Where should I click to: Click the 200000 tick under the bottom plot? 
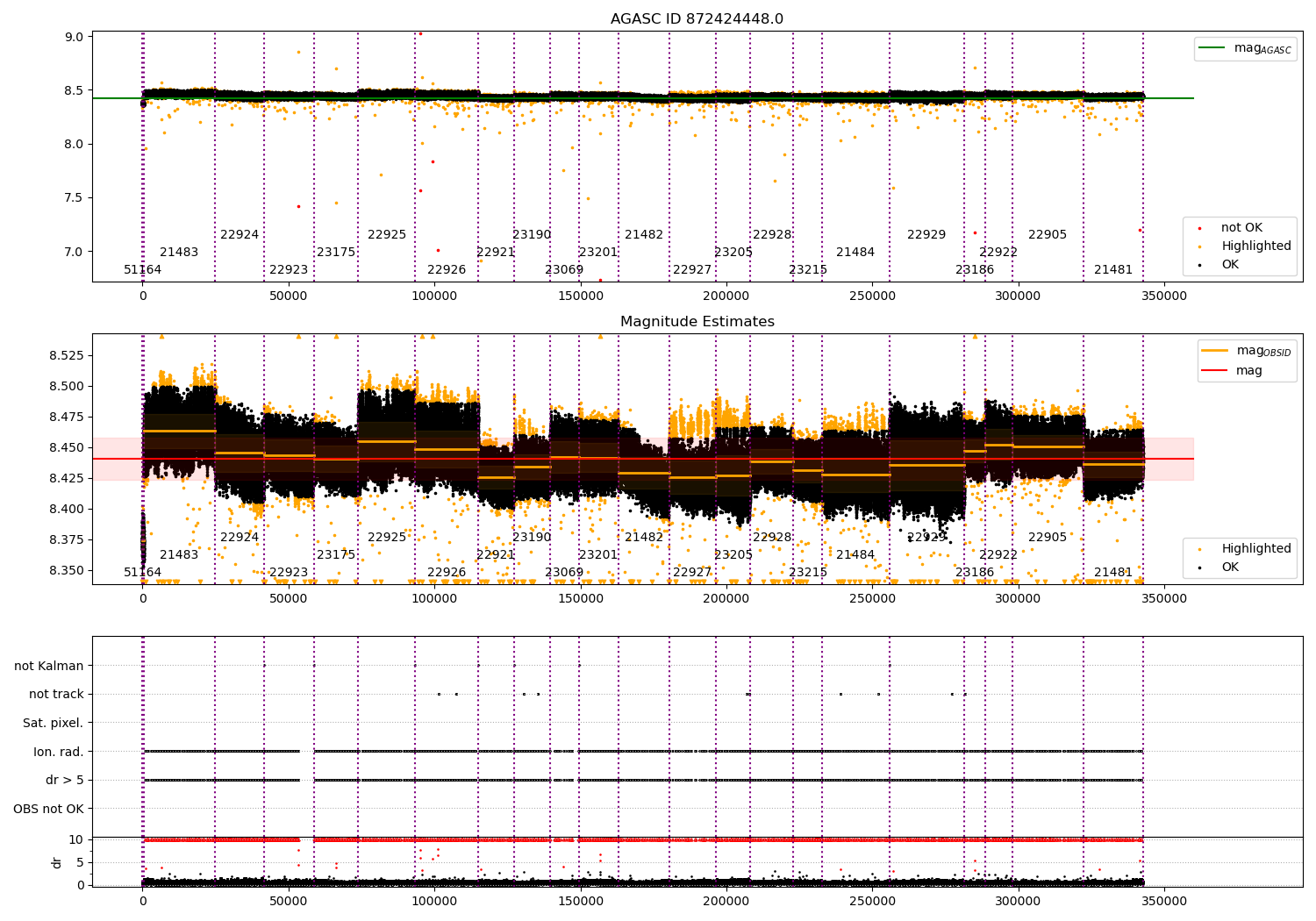pos(726,901)
